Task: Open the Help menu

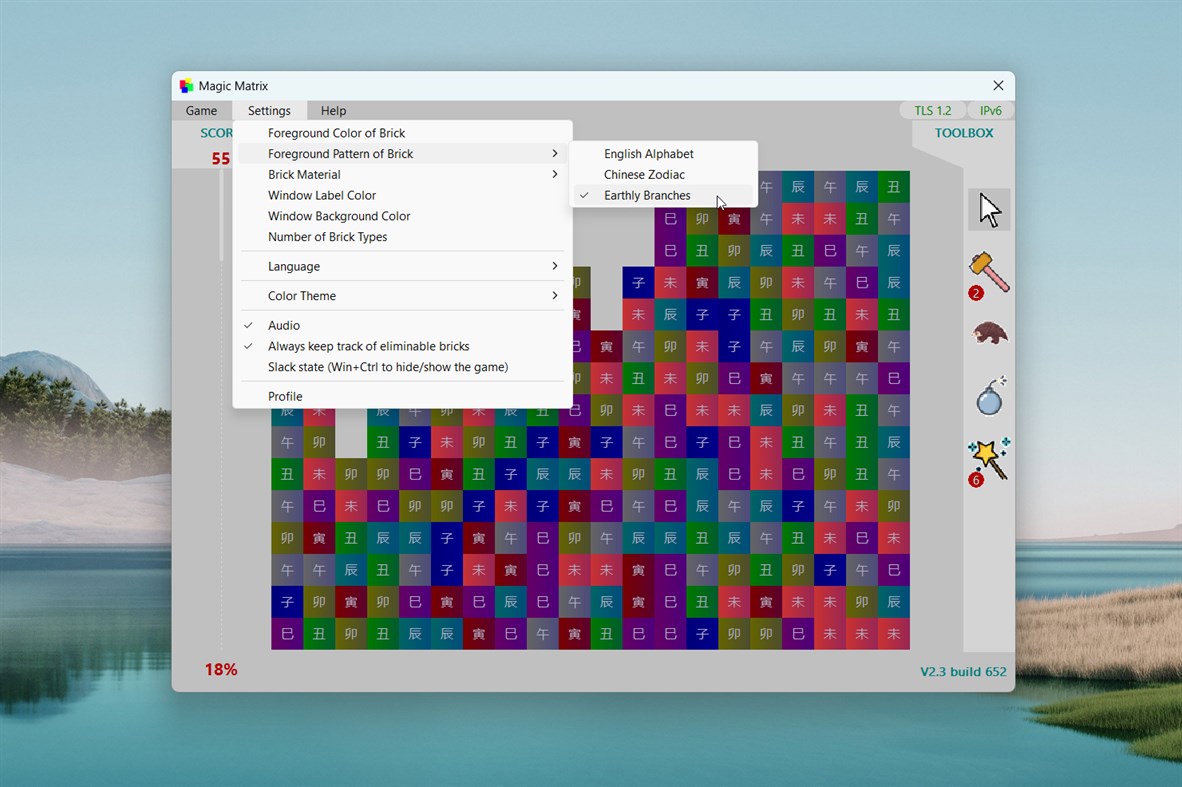Action: click(333, 110)
